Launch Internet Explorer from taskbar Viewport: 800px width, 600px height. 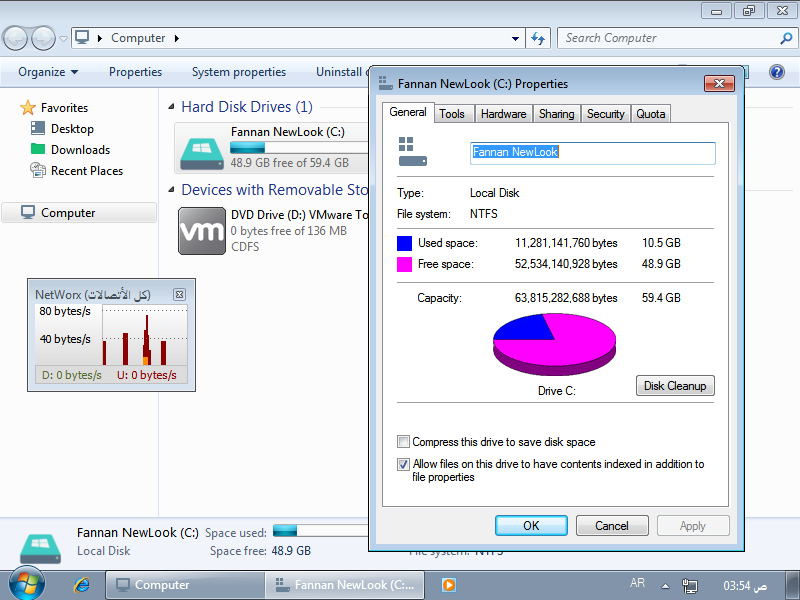tap(81, 585)
